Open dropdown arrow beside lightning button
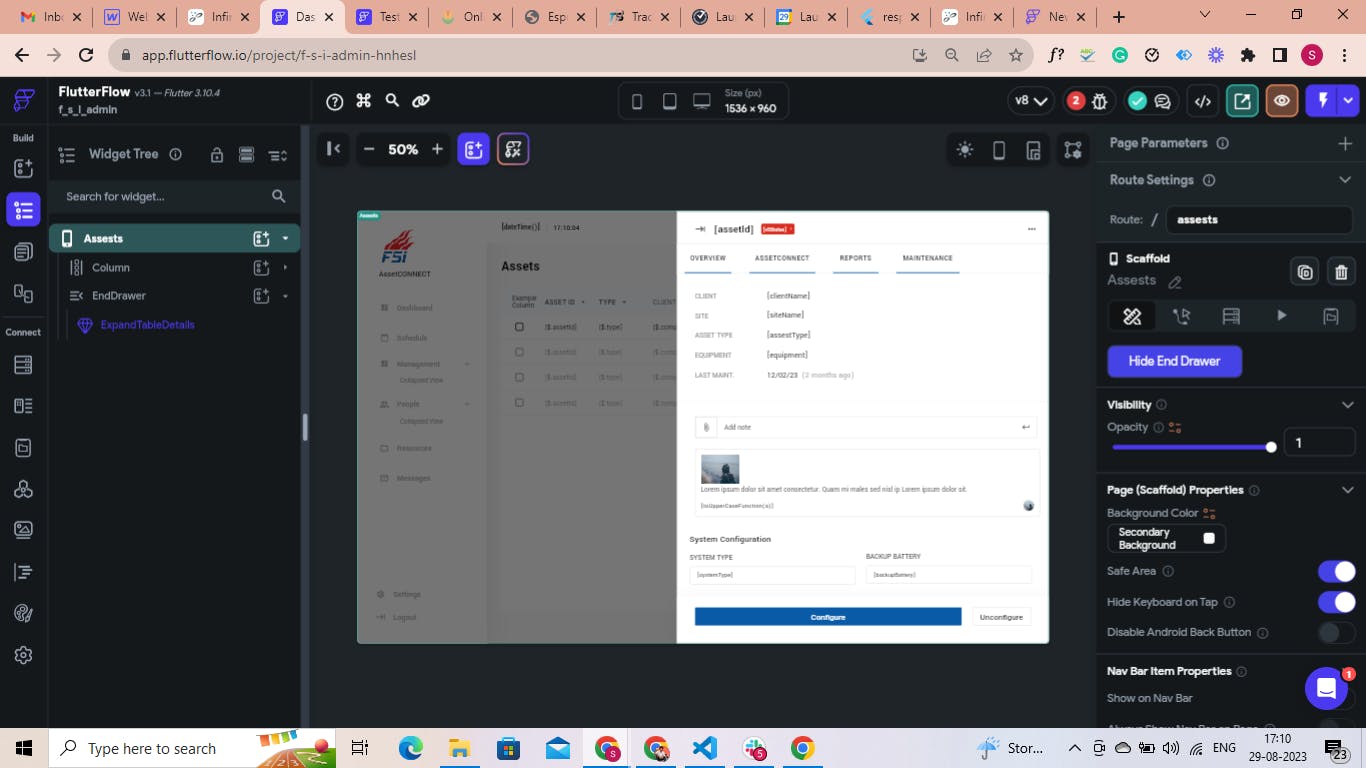Screen dimensions: 1366x768 click(x=1349, y=101)
